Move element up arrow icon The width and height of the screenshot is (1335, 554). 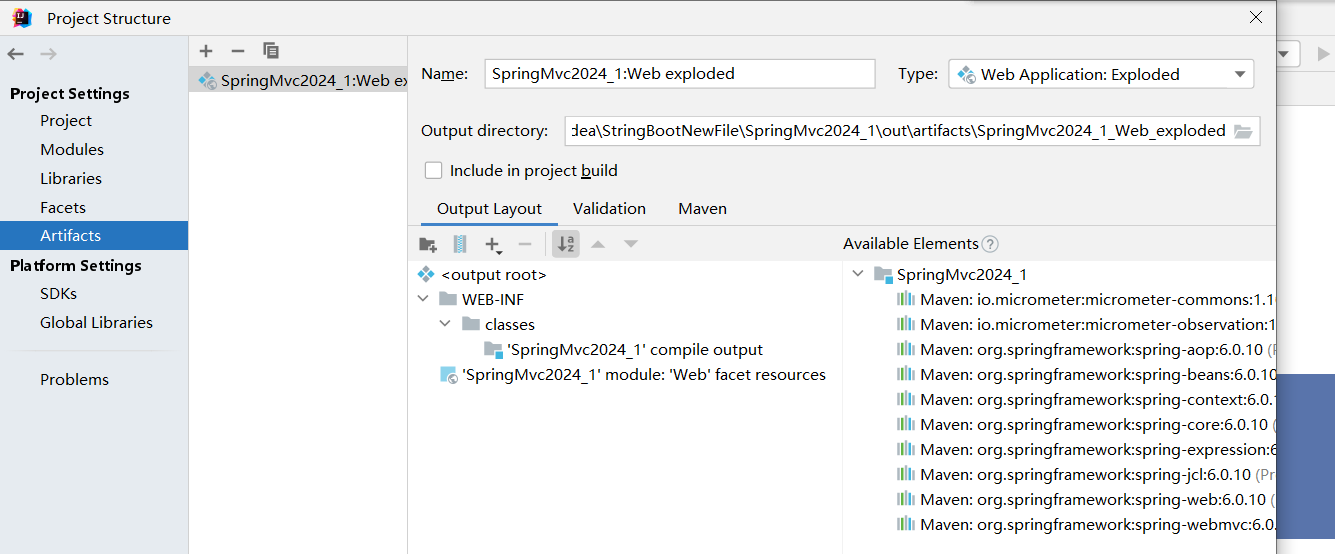[598, 244]
